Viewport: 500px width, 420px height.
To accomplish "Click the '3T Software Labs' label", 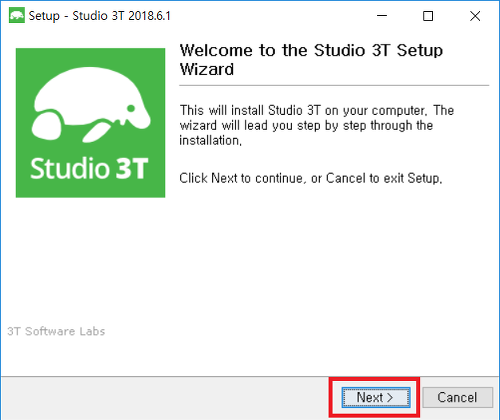I will coord(56,331).
